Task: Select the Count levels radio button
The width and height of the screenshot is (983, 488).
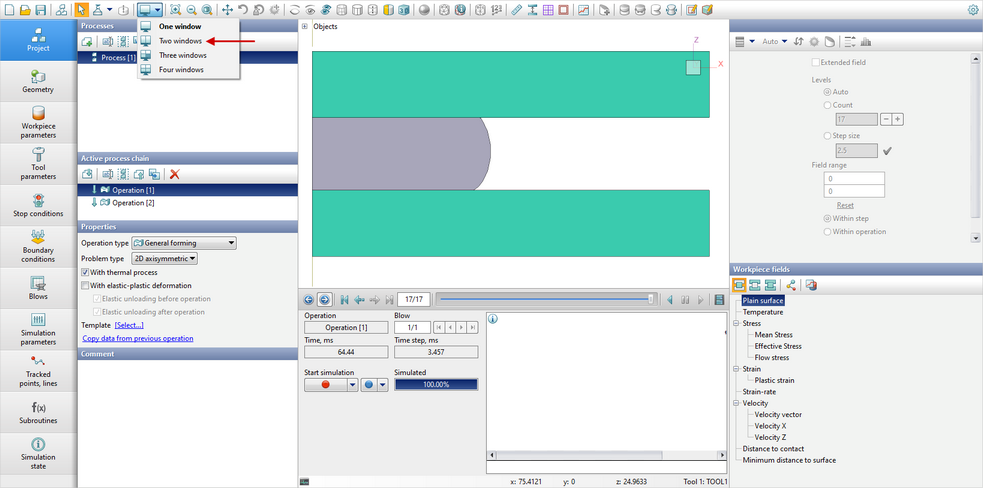Action: pyautogui.click(x=827, y=105)
